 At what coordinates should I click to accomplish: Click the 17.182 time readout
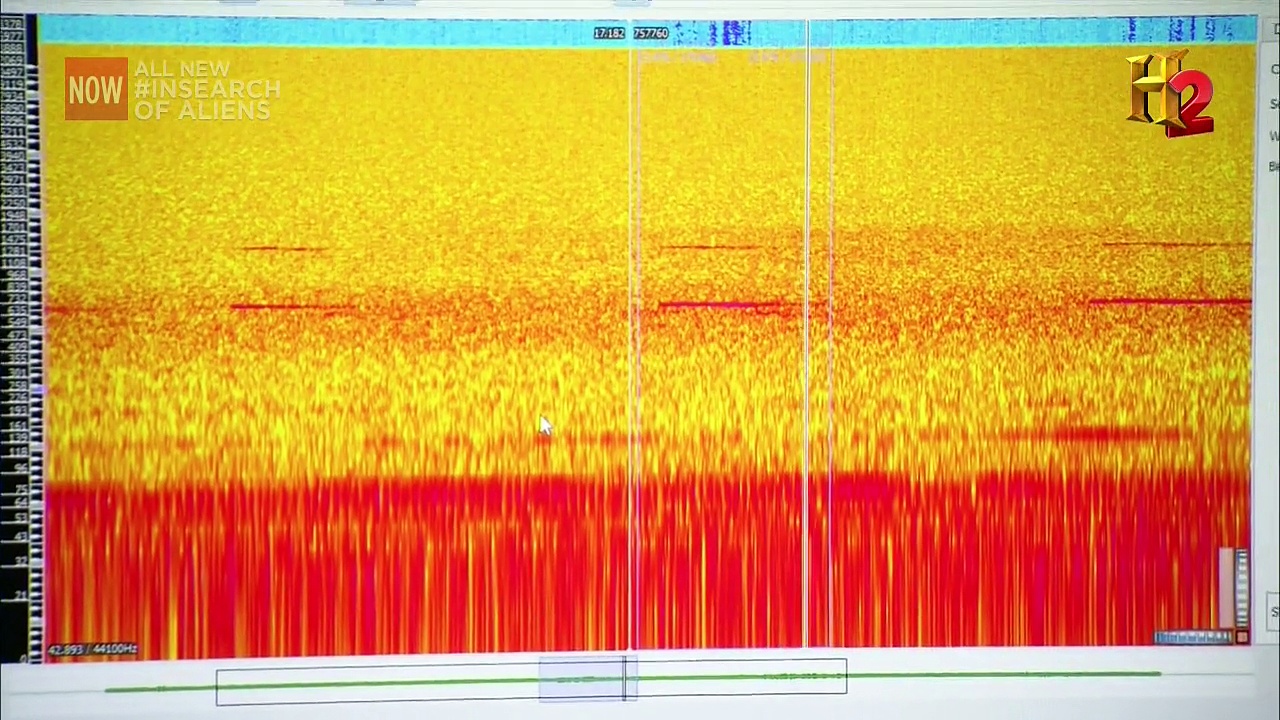click(608, 34)
